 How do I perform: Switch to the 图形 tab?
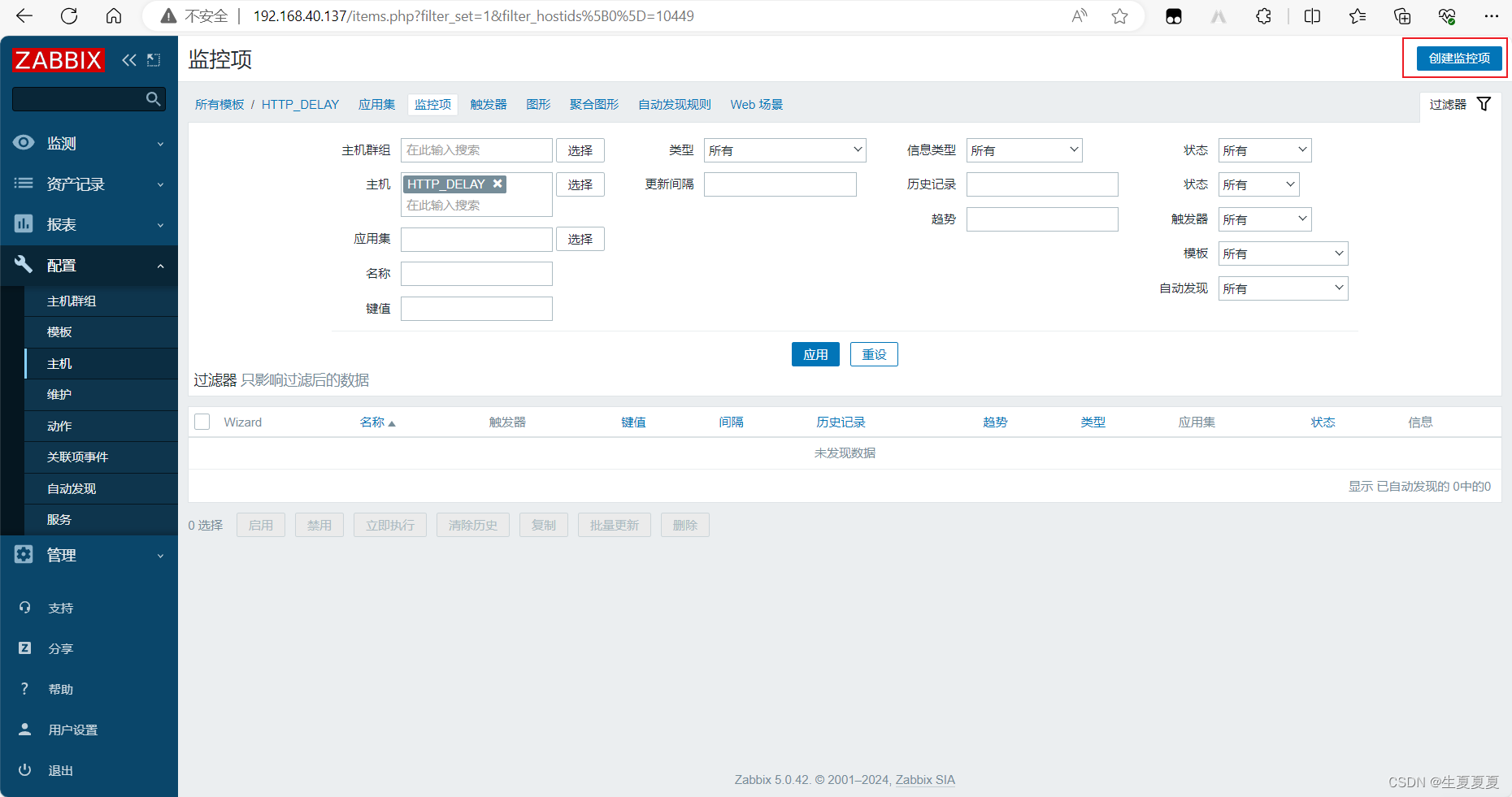(x=538, y=105)
